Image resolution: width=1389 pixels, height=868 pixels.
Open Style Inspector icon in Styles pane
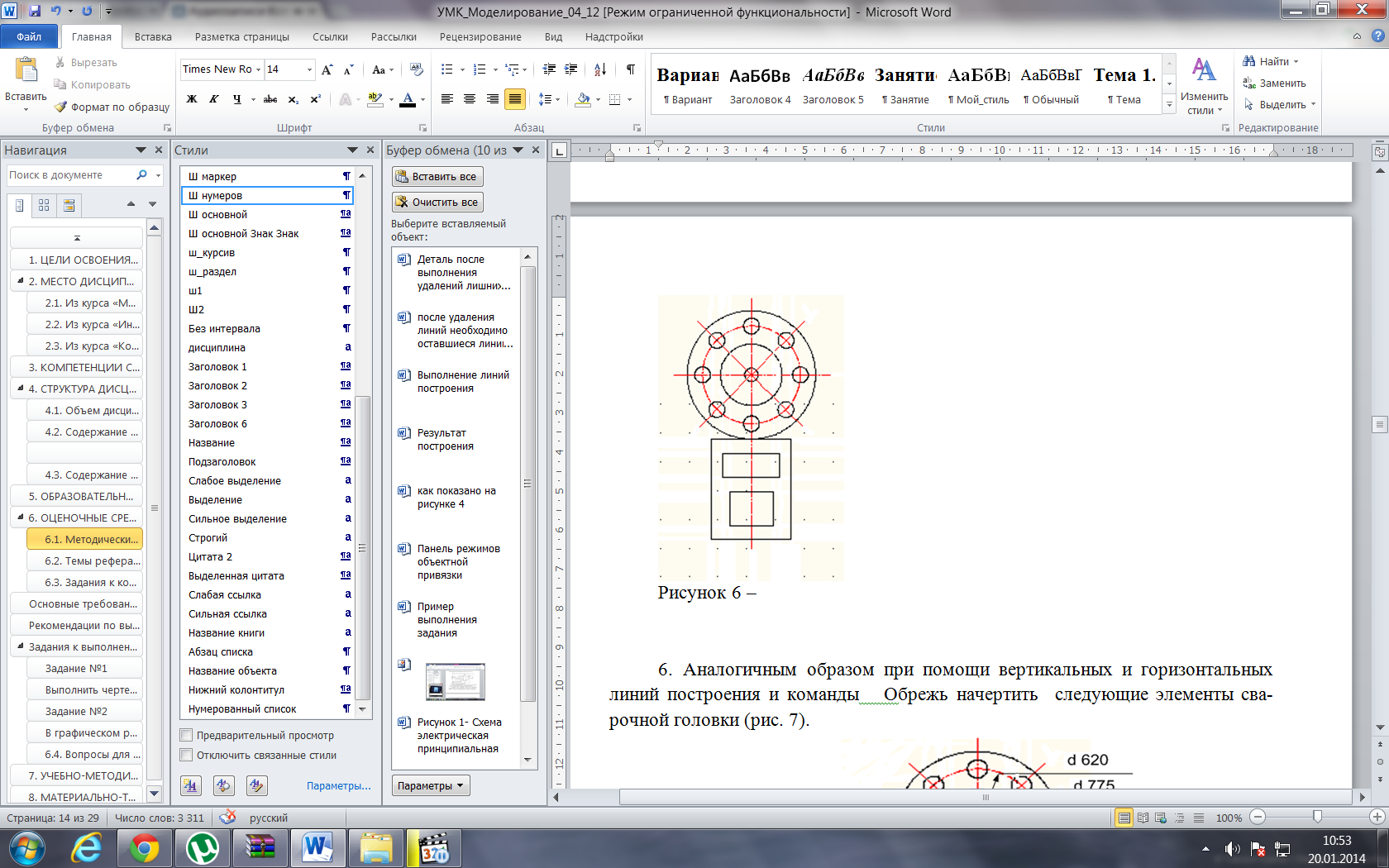224,785
